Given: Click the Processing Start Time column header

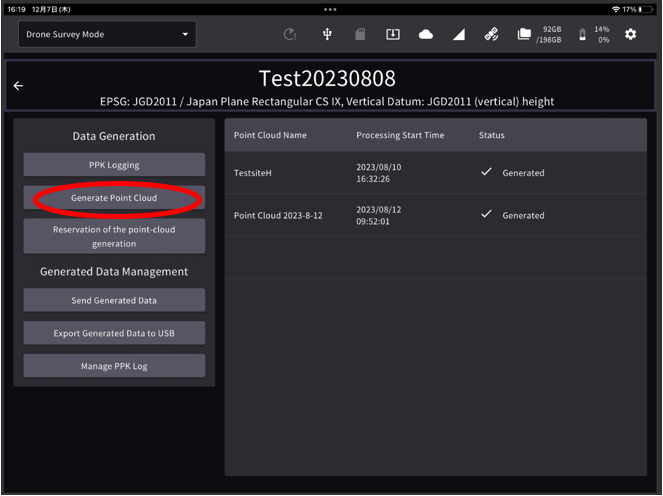Looking at the screenshot, I should [x=400, y=135].
